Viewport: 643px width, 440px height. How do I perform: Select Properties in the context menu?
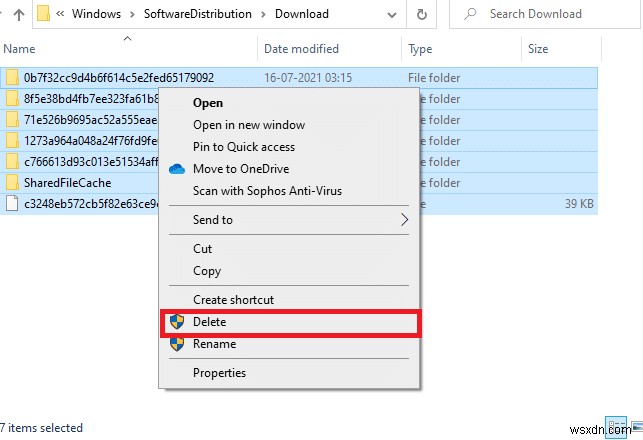[219, 373]
